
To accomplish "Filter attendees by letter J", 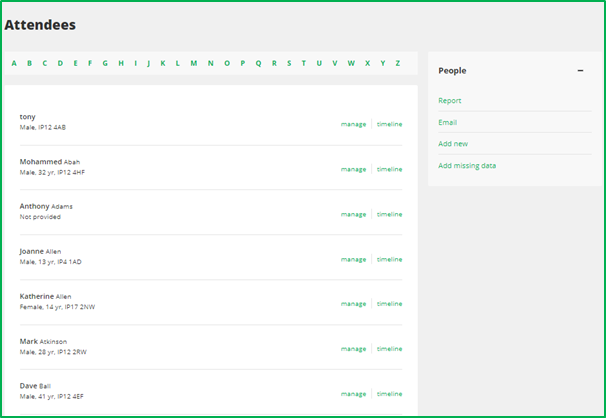I will (148, 63).
